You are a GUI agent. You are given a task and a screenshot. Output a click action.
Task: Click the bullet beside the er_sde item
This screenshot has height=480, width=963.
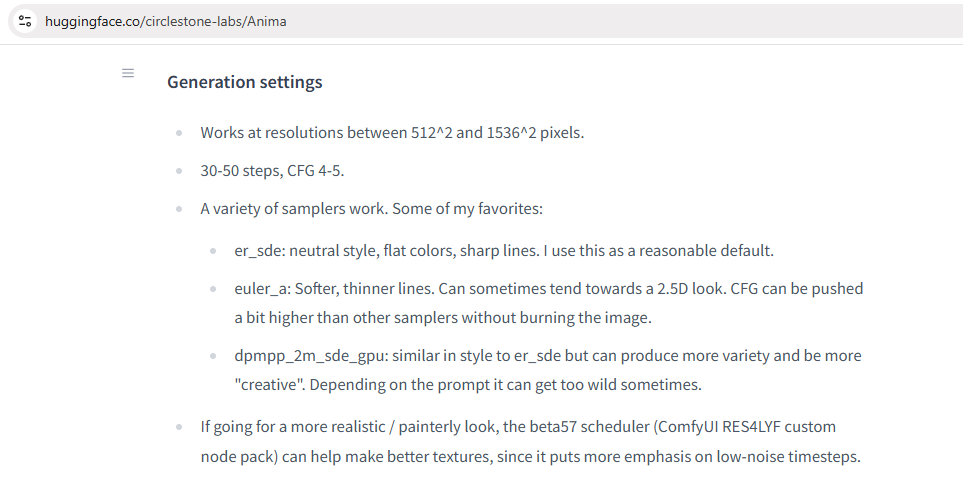coord(213,250)
